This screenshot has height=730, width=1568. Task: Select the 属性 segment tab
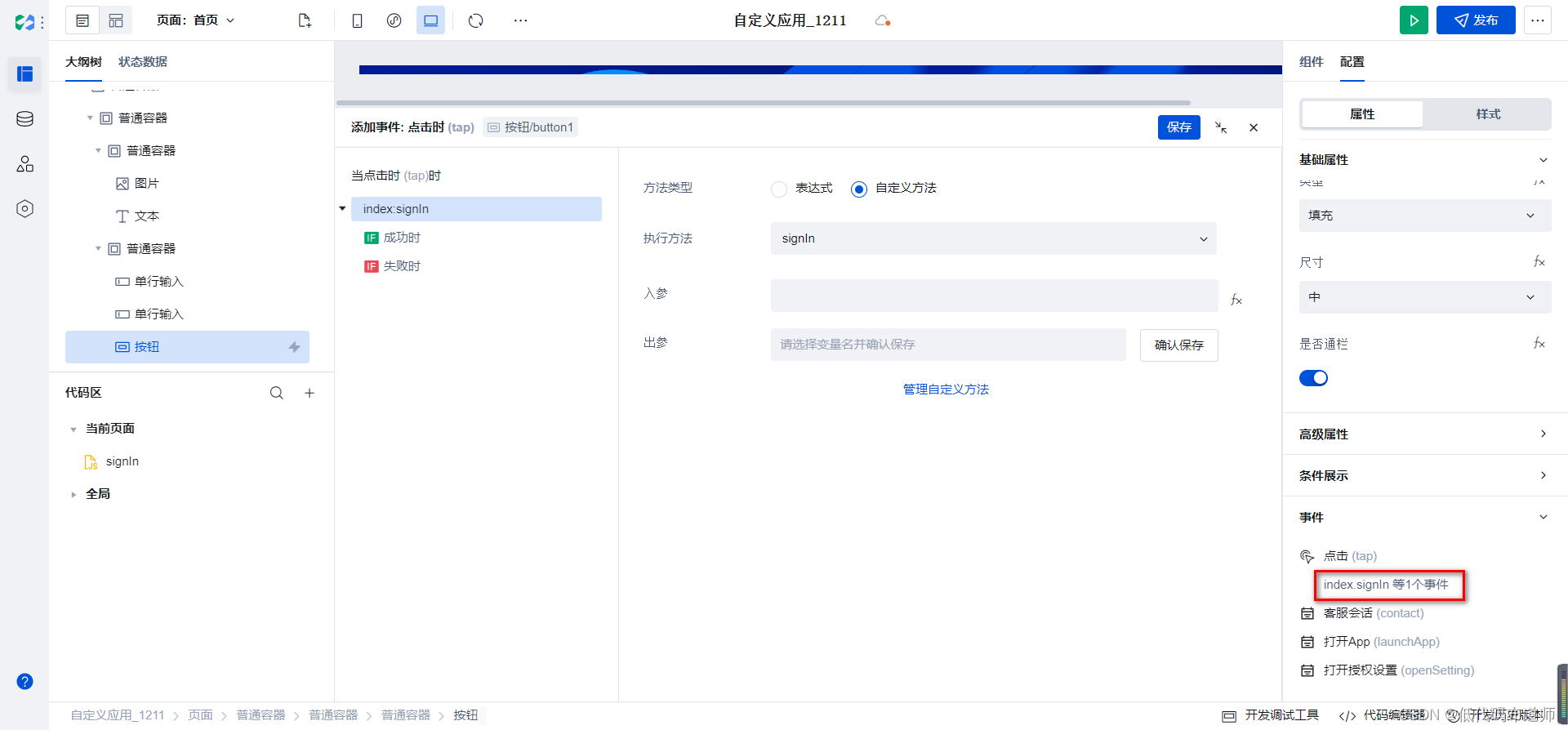[x=1362, y=114]
